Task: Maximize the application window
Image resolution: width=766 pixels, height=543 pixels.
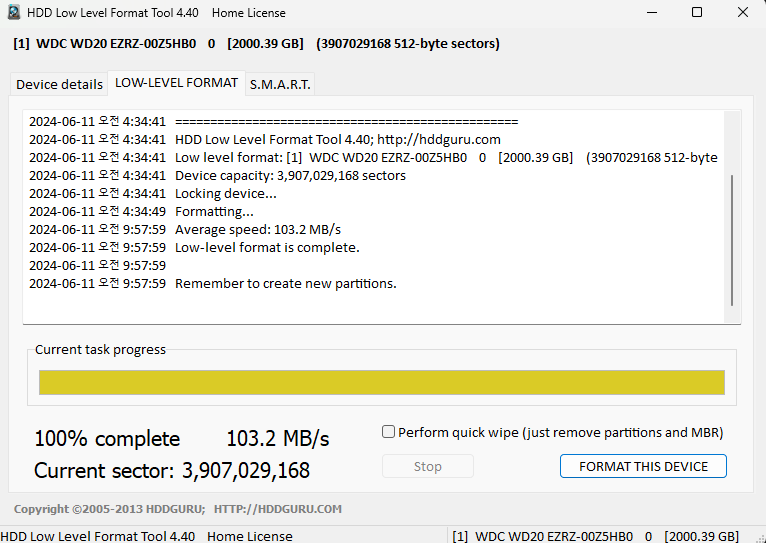Action: (697, 12)
